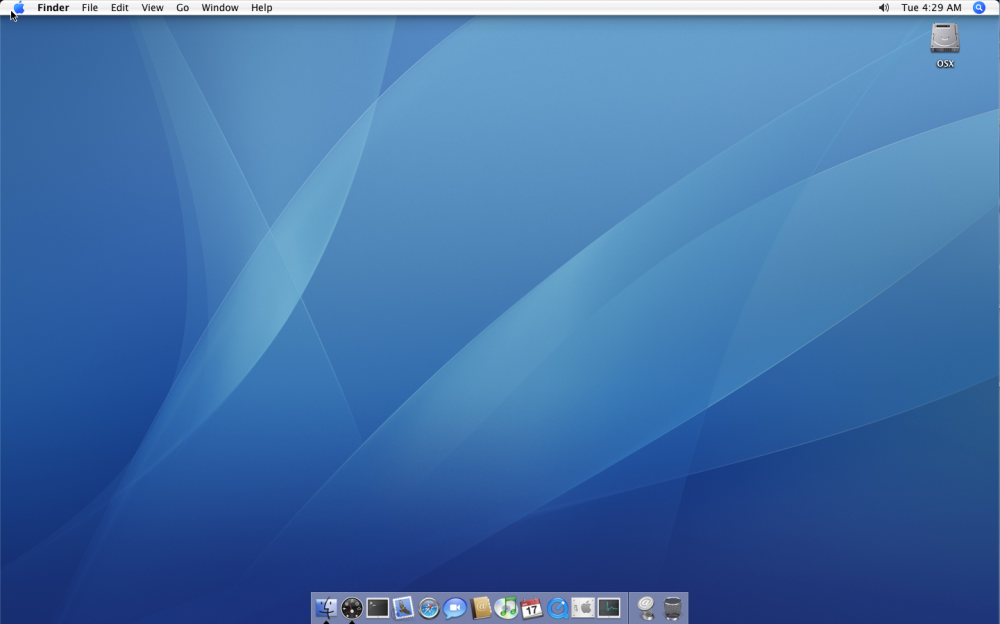The width and height of the screenshot is (1000, 624).
Task: Open the View menu
Action: point(152,8)
